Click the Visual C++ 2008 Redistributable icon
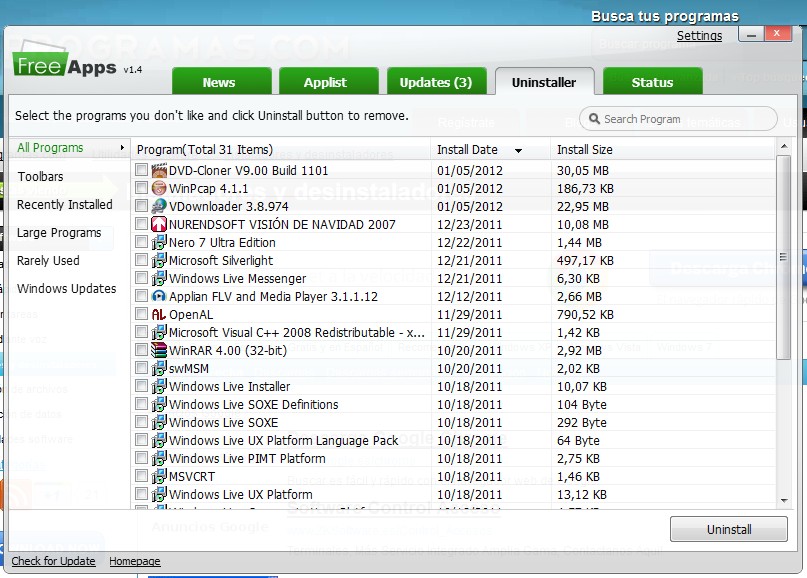The height and width of the screenshot is (578, 807). coord(159,332)
